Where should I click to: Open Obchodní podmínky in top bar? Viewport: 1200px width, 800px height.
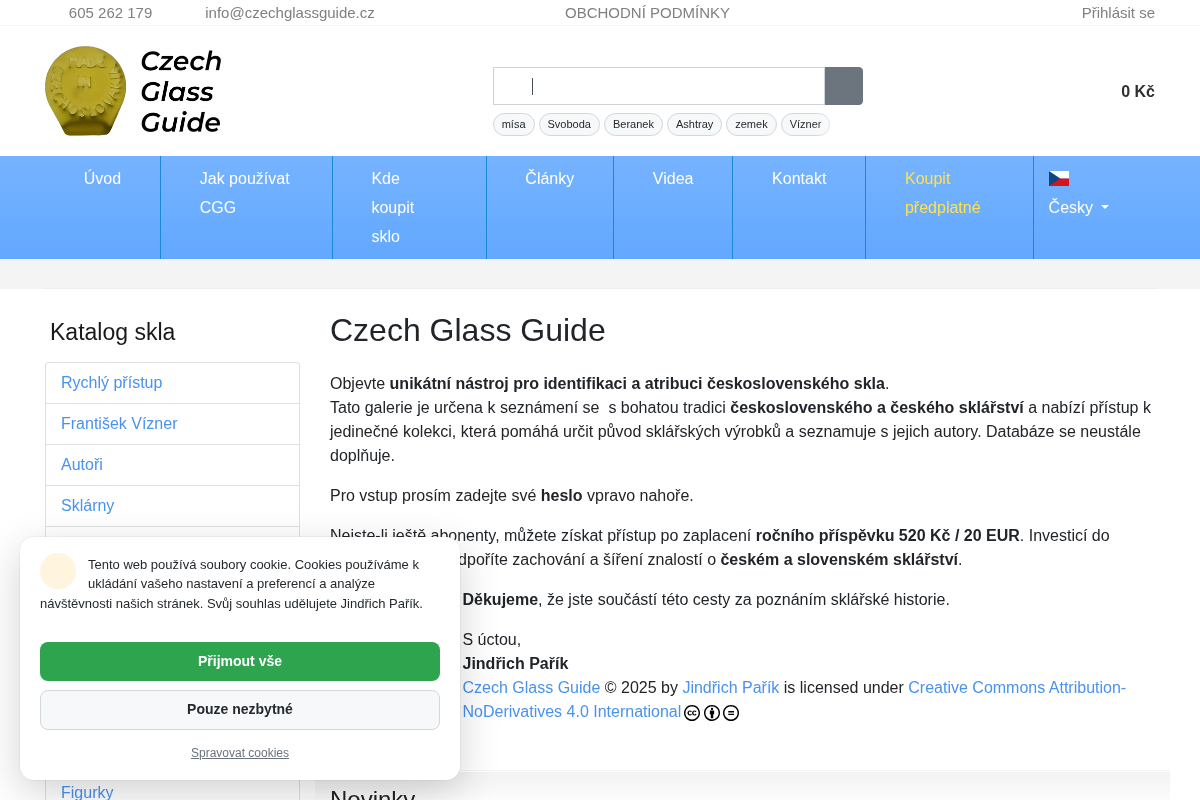647,13
